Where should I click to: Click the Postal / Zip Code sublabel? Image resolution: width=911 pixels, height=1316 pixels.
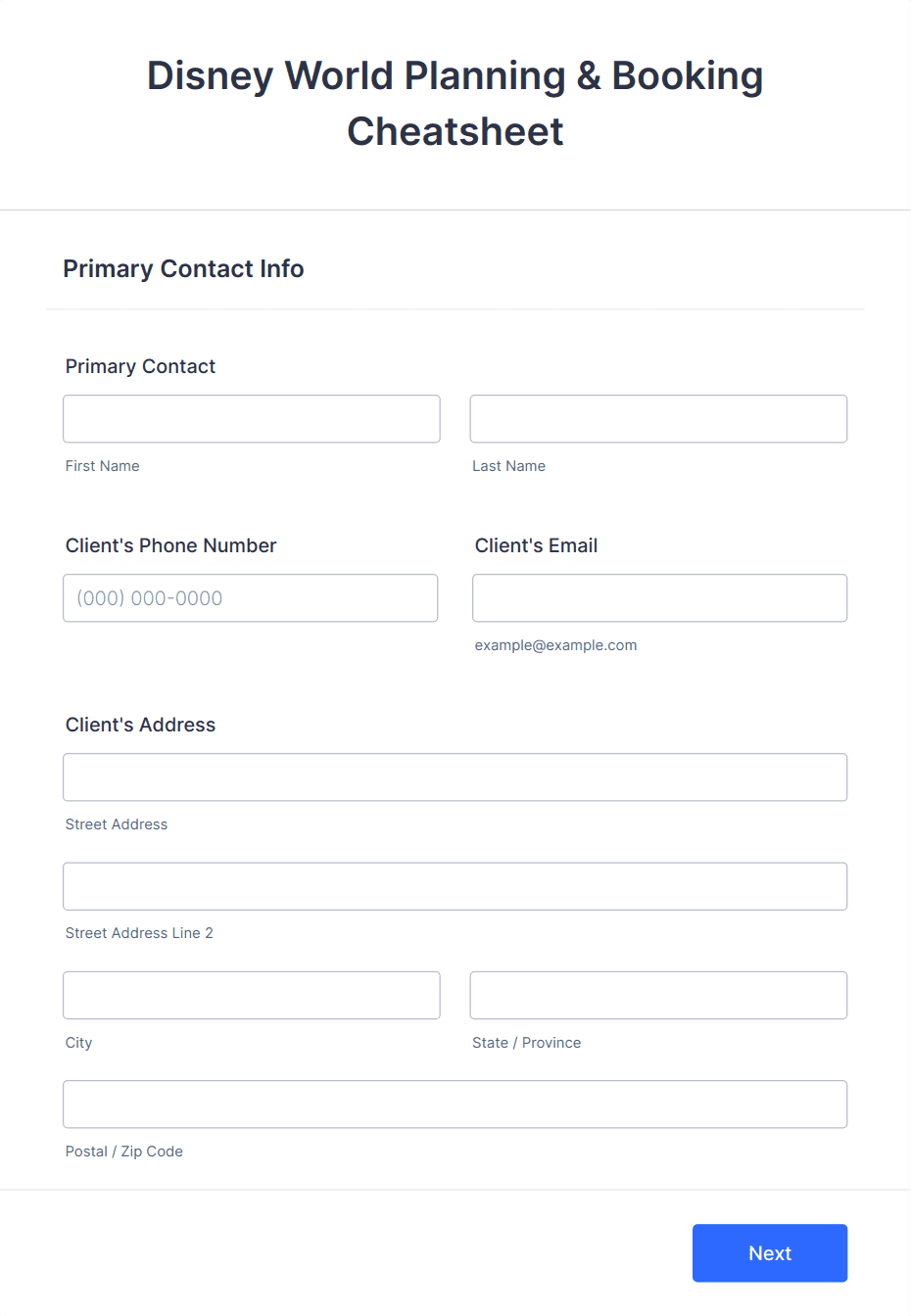pos(124,1151)
